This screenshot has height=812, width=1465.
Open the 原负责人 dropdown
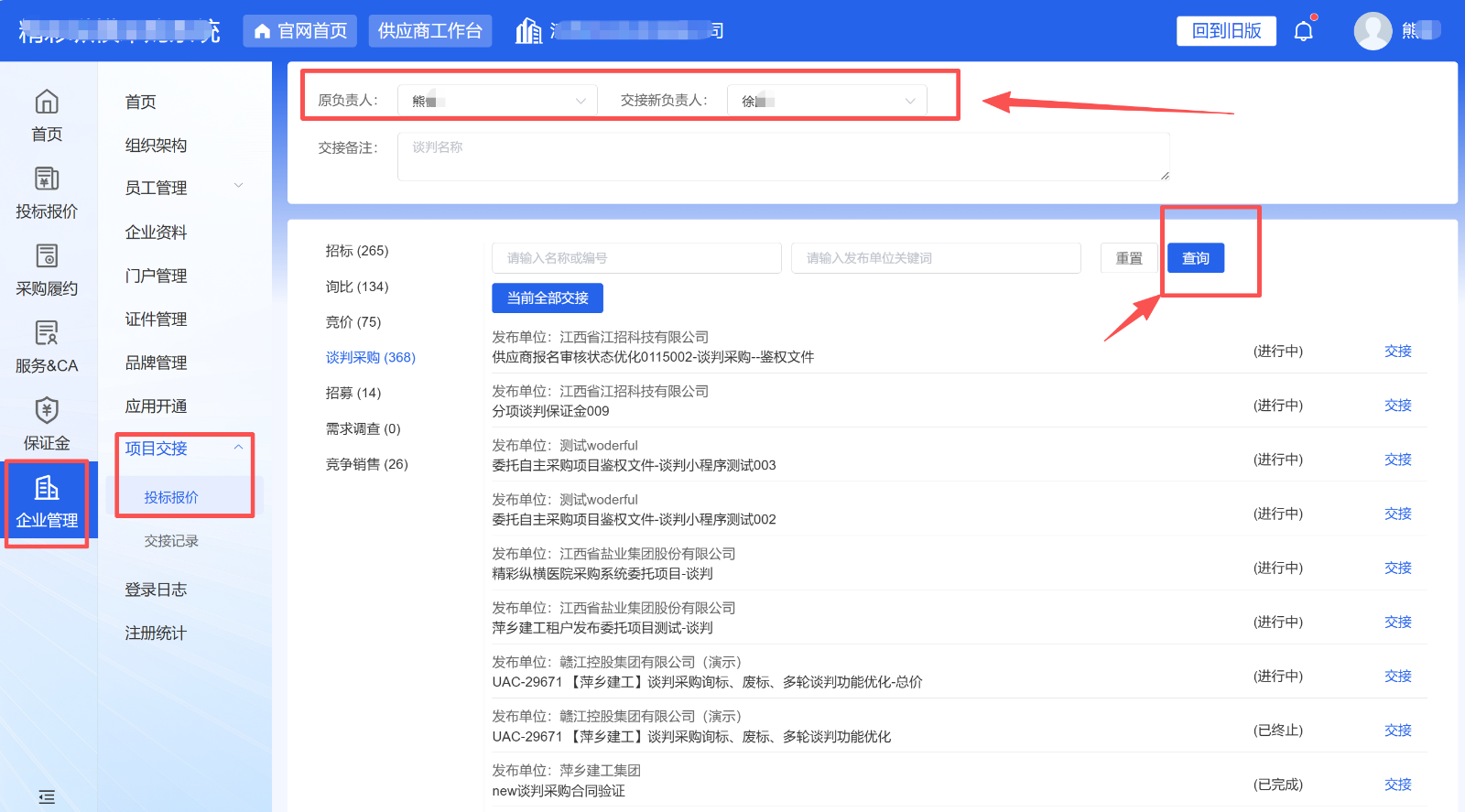coord(497,101)
